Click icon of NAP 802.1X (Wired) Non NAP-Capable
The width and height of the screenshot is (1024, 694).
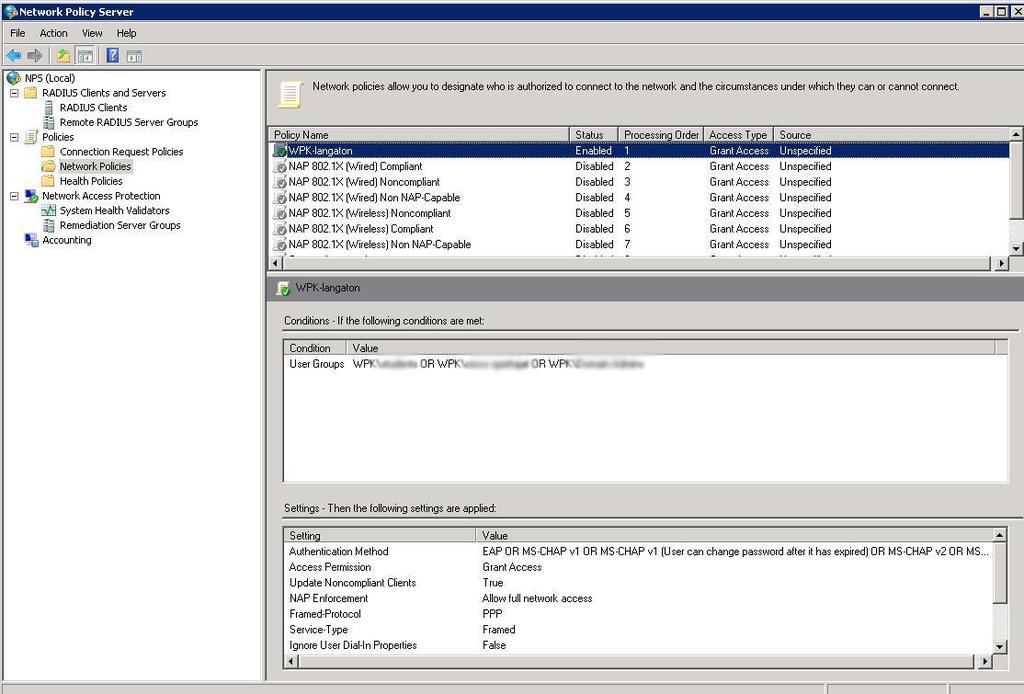[x=280, y=198]
